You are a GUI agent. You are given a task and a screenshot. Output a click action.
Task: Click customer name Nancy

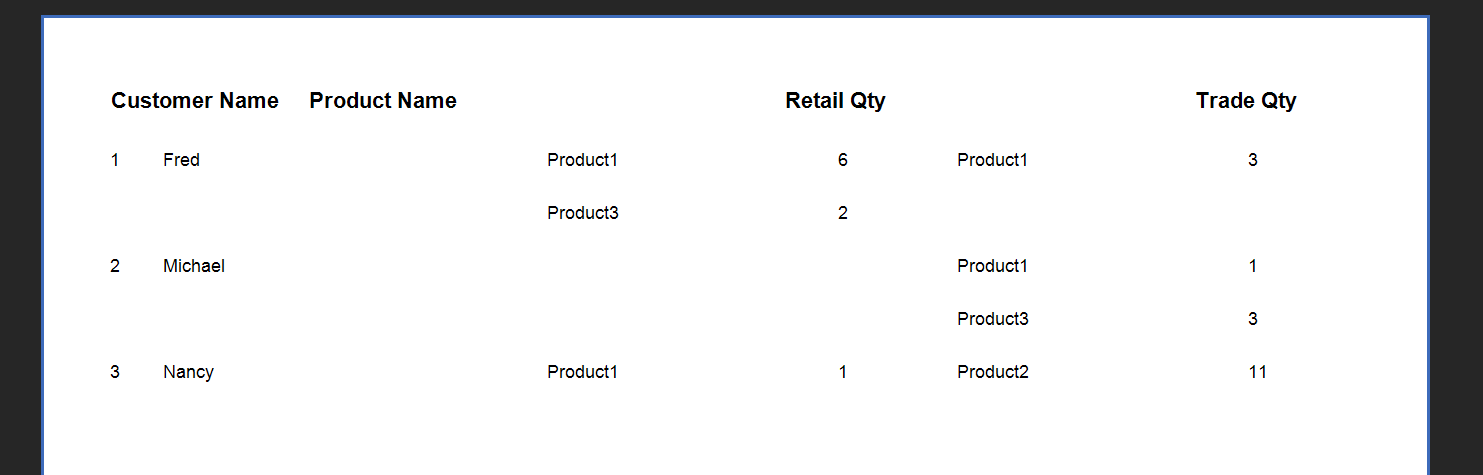click(x=188, y=372)
